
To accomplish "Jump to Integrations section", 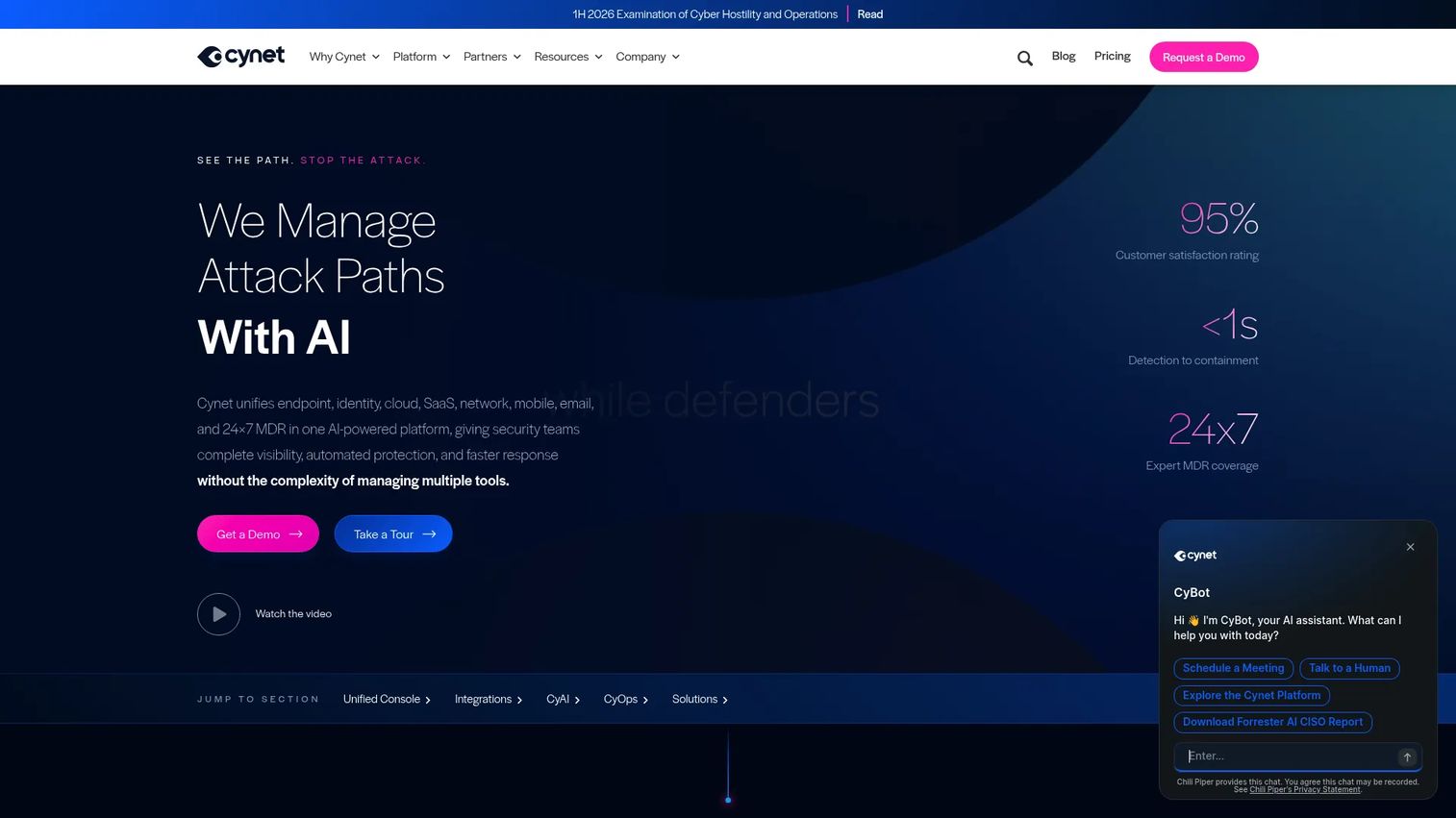I will coord(489,699).
